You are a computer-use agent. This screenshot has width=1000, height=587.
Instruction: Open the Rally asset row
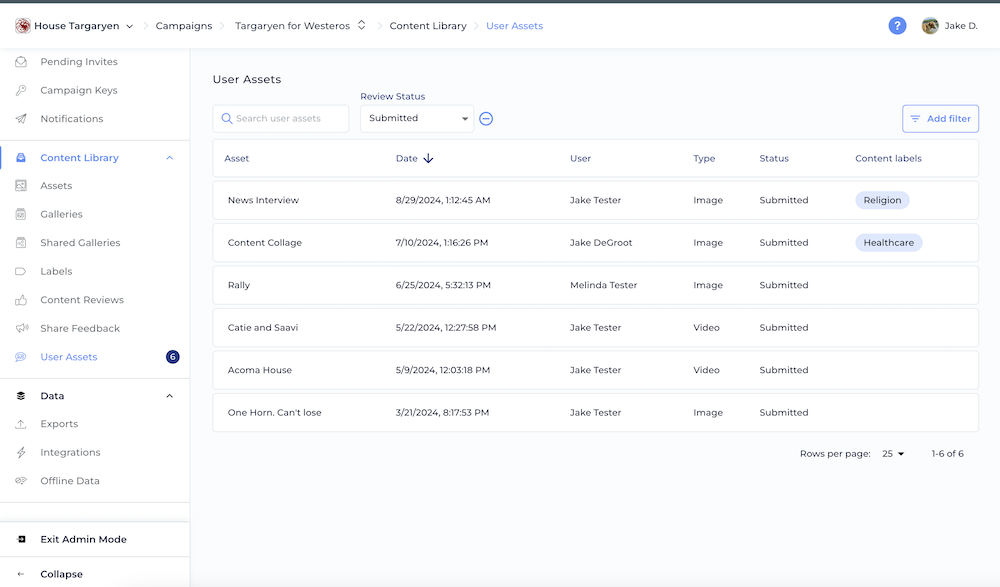pyautogui.click(x=596, y=285)
